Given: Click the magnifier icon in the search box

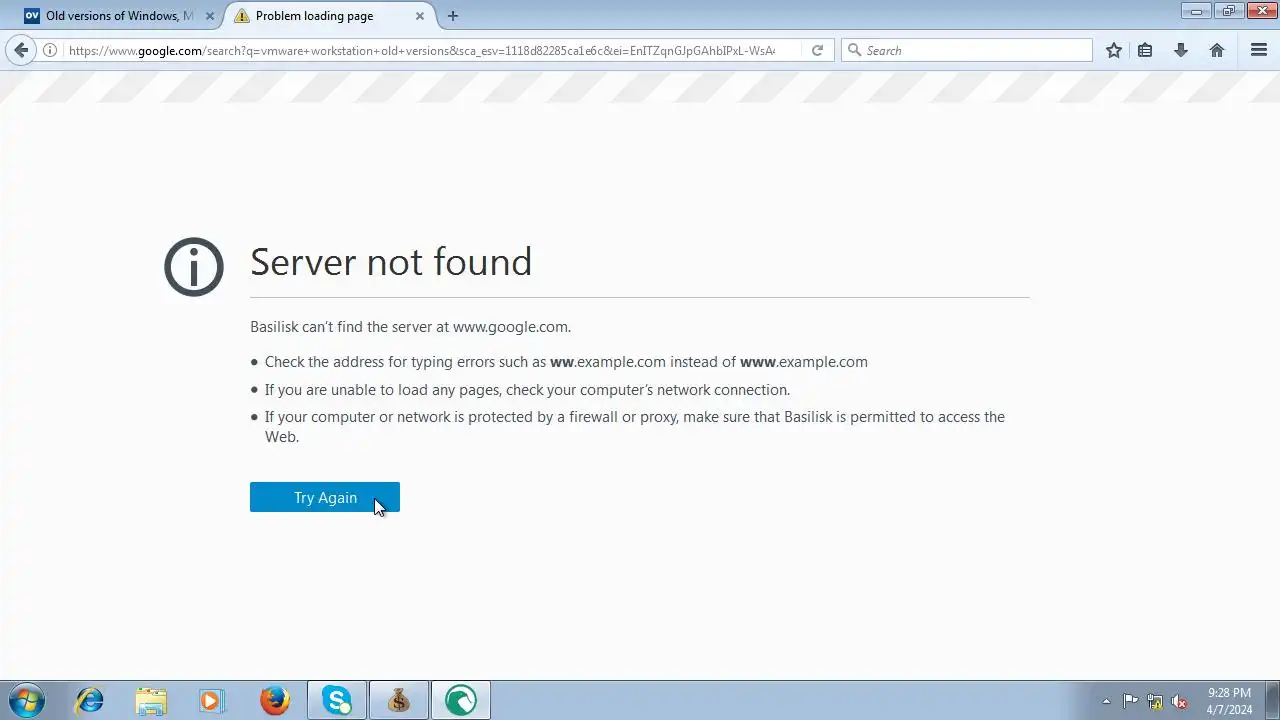Looking at the screenshot, I should pos(854,50).
